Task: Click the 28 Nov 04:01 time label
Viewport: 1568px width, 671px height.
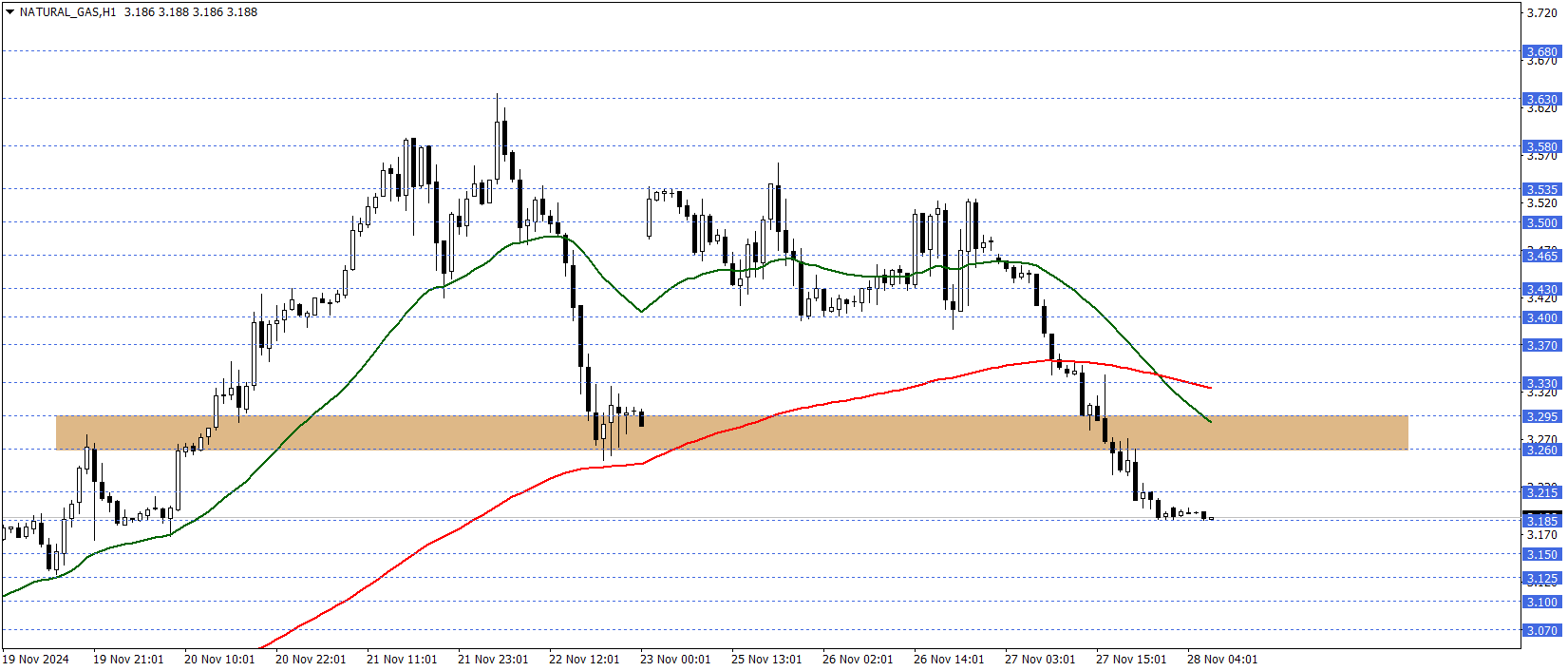Action: 1222,660
